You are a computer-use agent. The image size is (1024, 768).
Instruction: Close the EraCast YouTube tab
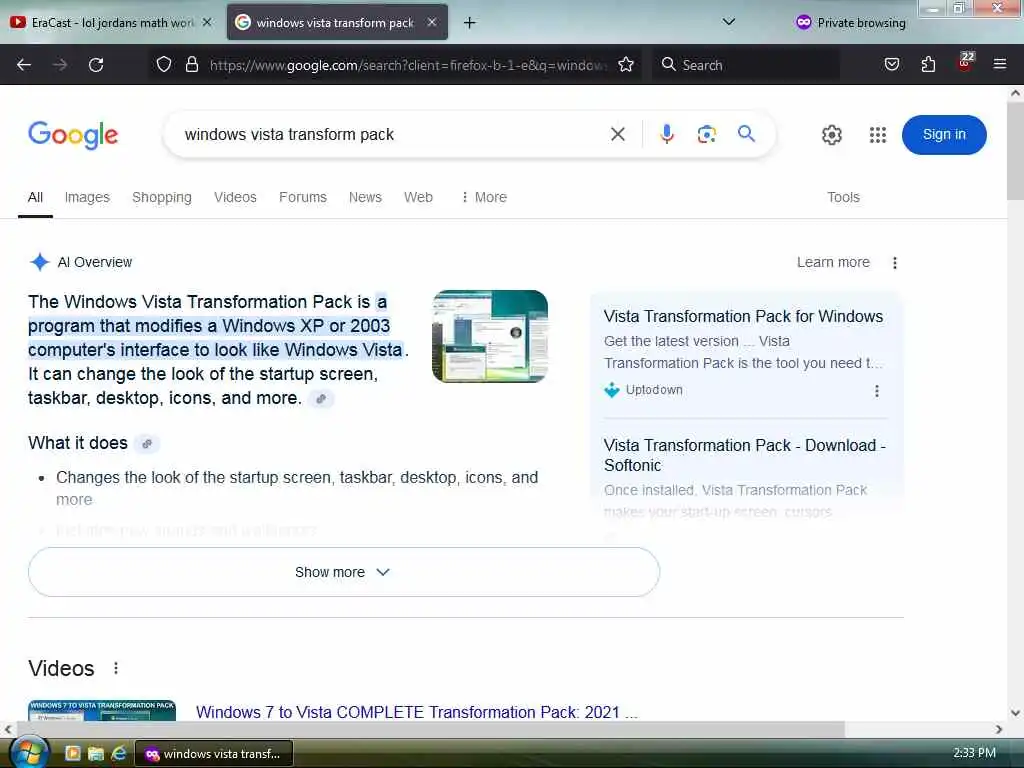click(x=207, y=22)
